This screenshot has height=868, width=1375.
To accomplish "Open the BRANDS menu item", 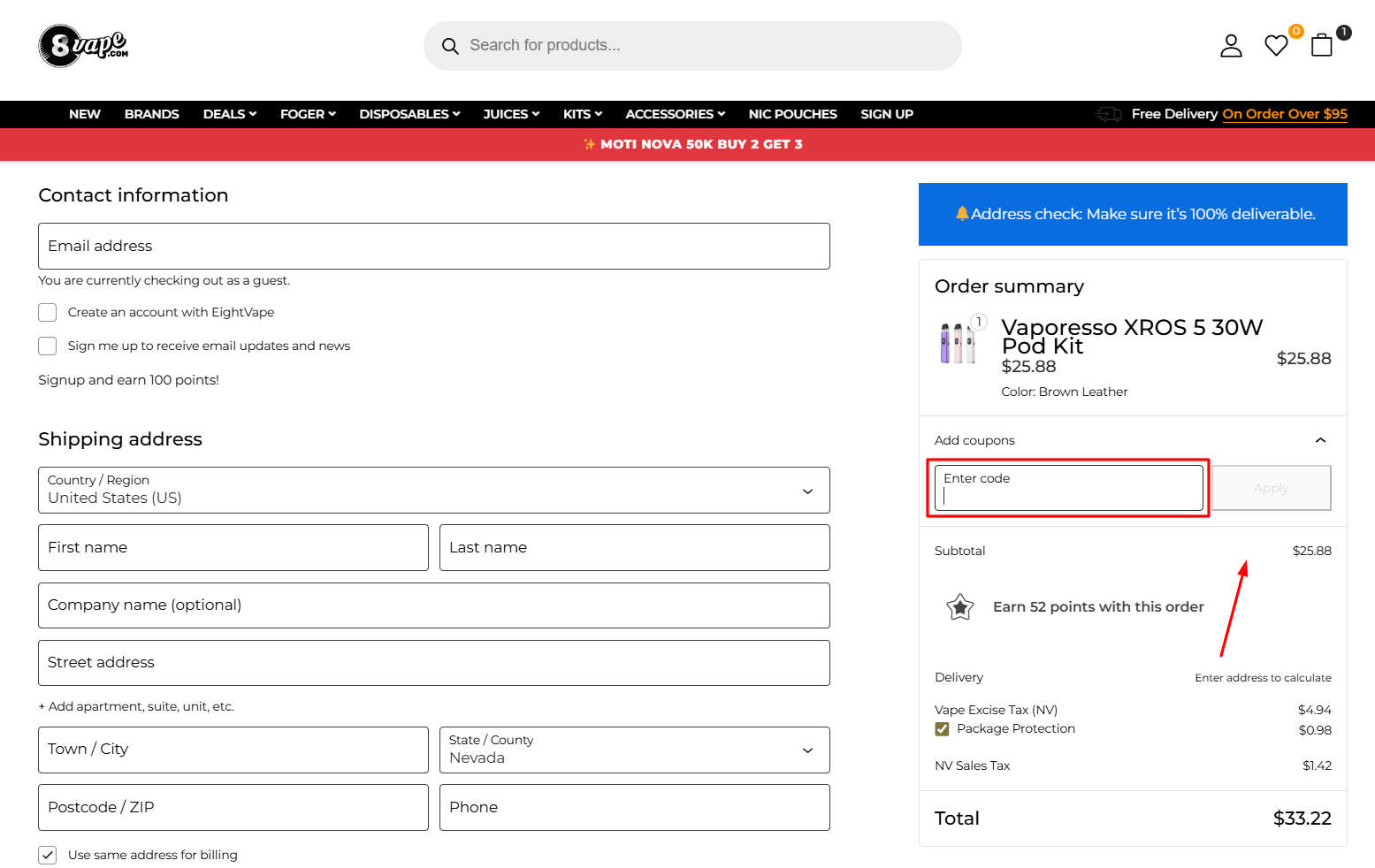I will 152,114.
